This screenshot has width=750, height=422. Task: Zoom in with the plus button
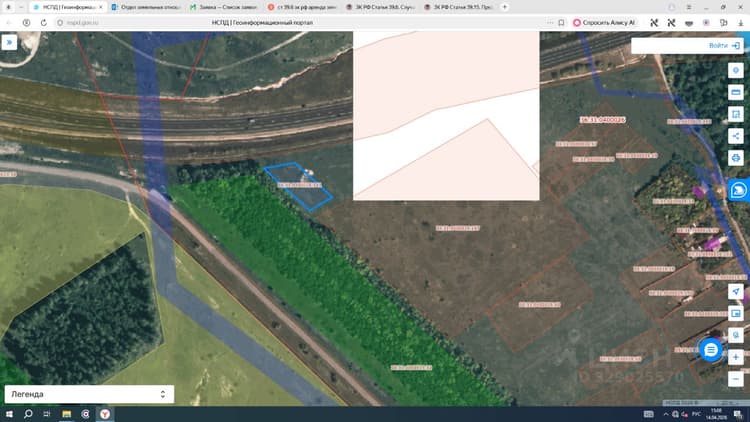[x=736, y=357]
